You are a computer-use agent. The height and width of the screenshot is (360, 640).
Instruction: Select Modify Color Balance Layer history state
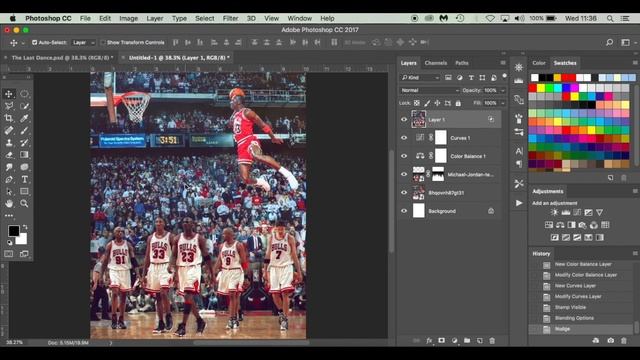586,275
